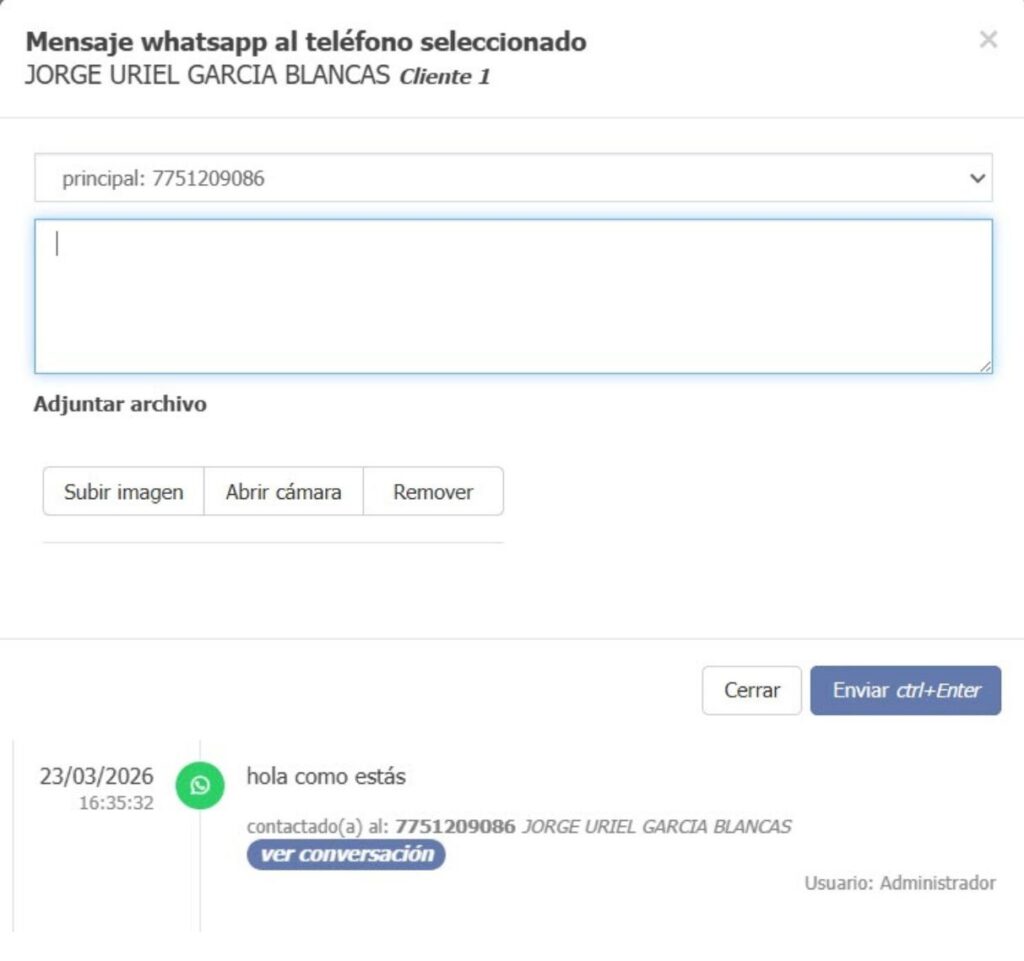This screenshot has height=961, width=1024.
Task: Select the 'hola como estás' message text
Action: pyautogui.click(x=326, y=776)
